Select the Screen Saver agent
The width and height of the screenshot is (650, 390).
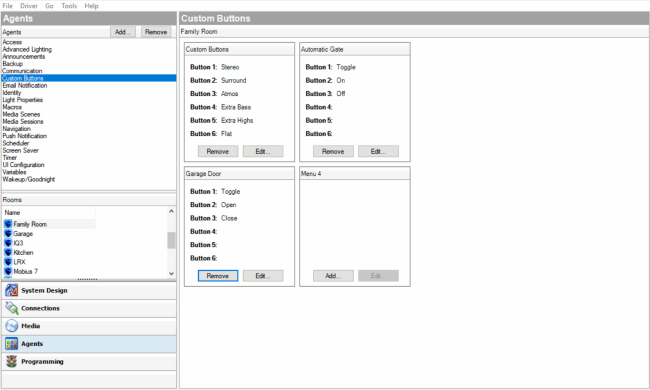point(20,150)
